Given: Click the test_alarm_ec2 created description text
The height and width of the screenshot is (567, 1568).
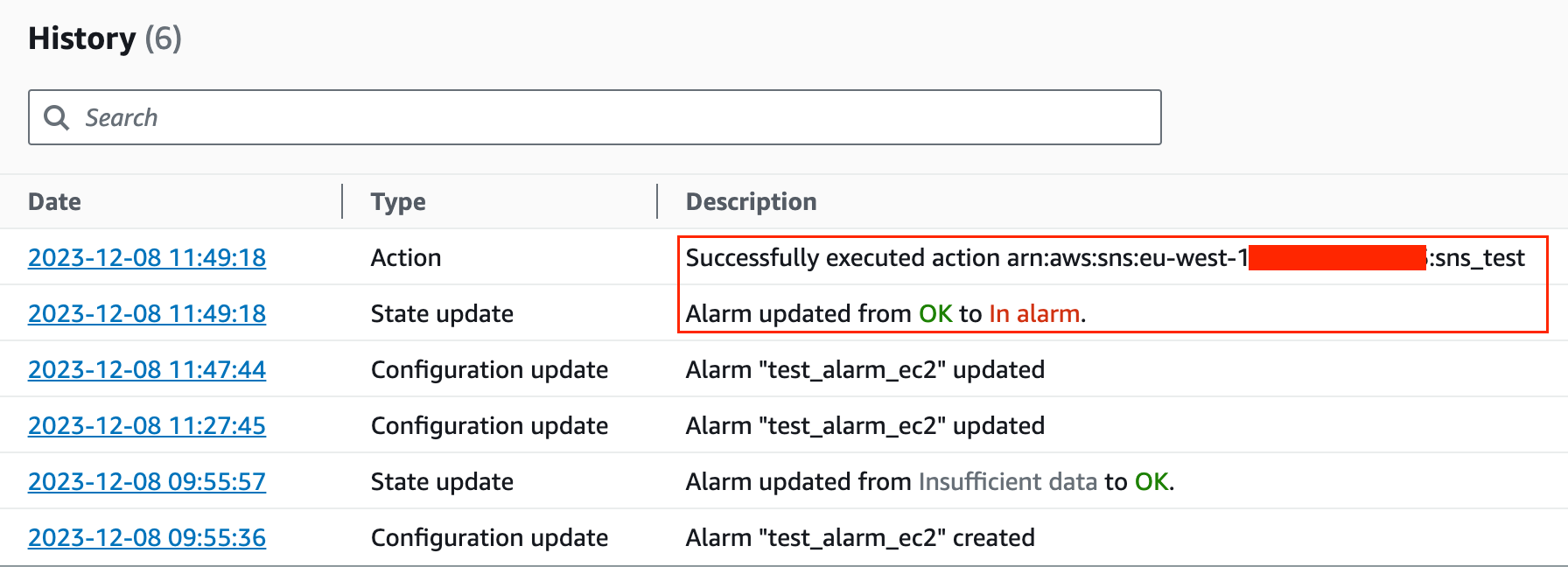Looking at the screenshot, I should click(x=860, y=537).
